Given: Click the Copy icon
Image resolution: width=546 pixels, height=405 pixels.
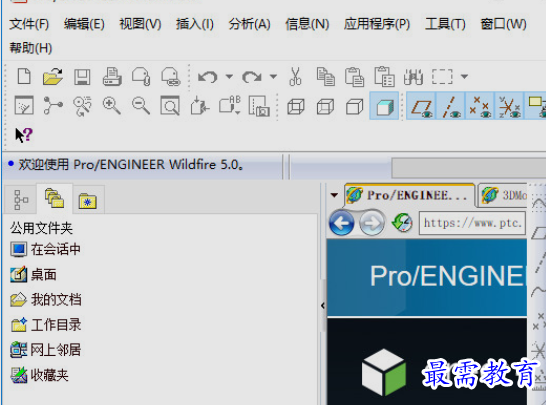Looking at the screenshot, I should pyautogui.click(x=326, y=77).
